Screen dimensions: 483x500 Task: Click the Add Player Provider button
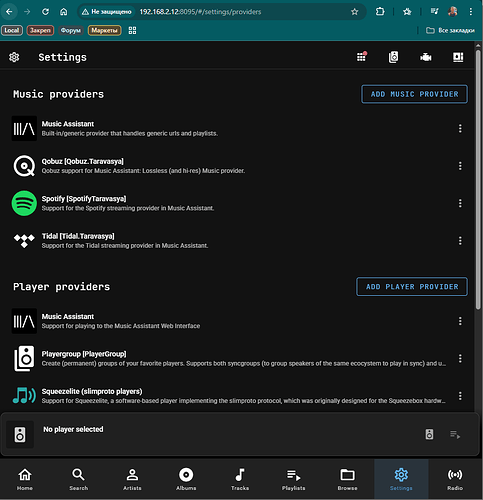[x=412, y=287]
